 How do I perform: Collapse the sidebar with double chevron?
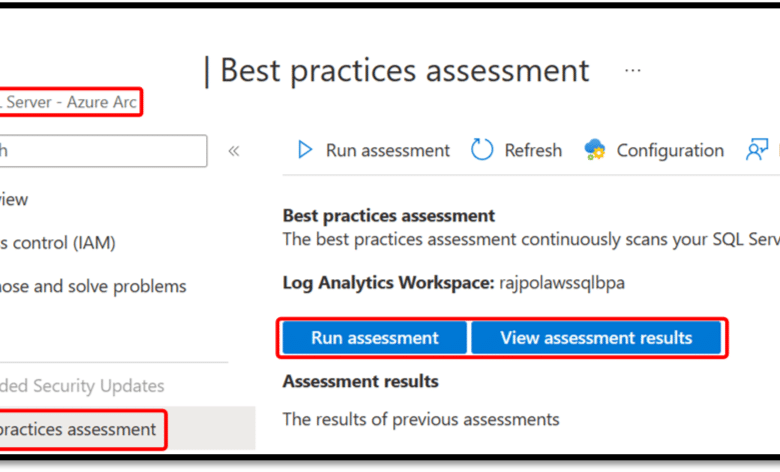(x=234, y=151)
